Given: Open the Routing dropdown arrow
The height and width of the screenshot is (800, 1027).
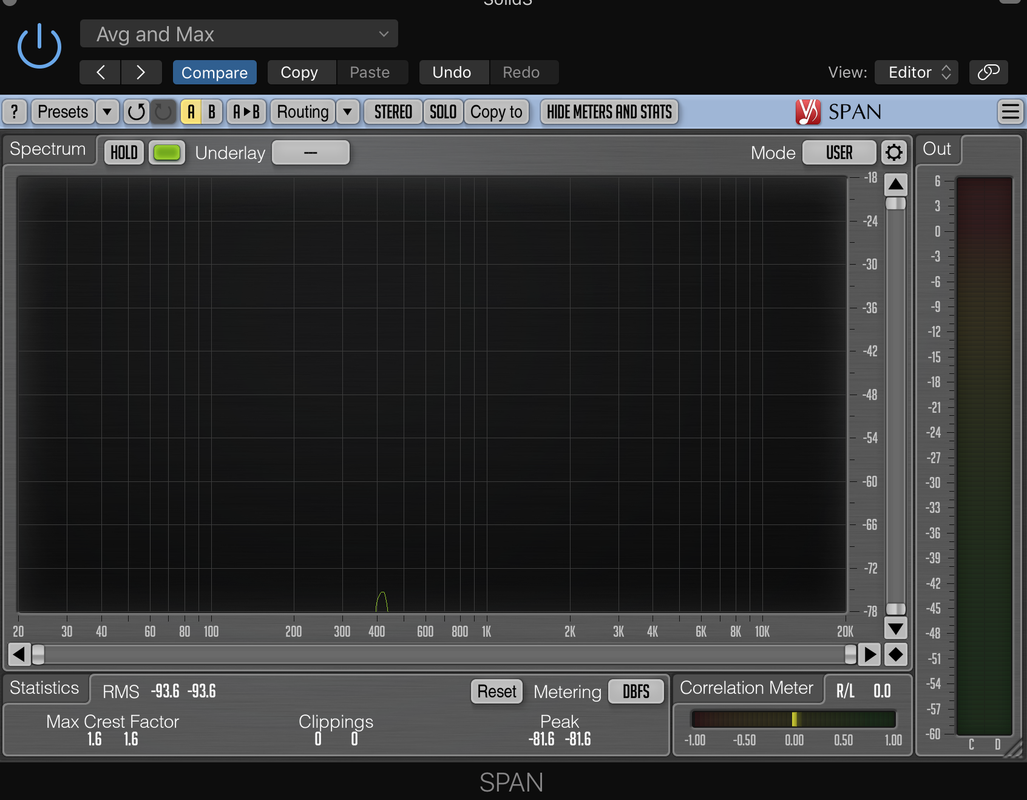Looking at the screenshot, I should 348,112.
